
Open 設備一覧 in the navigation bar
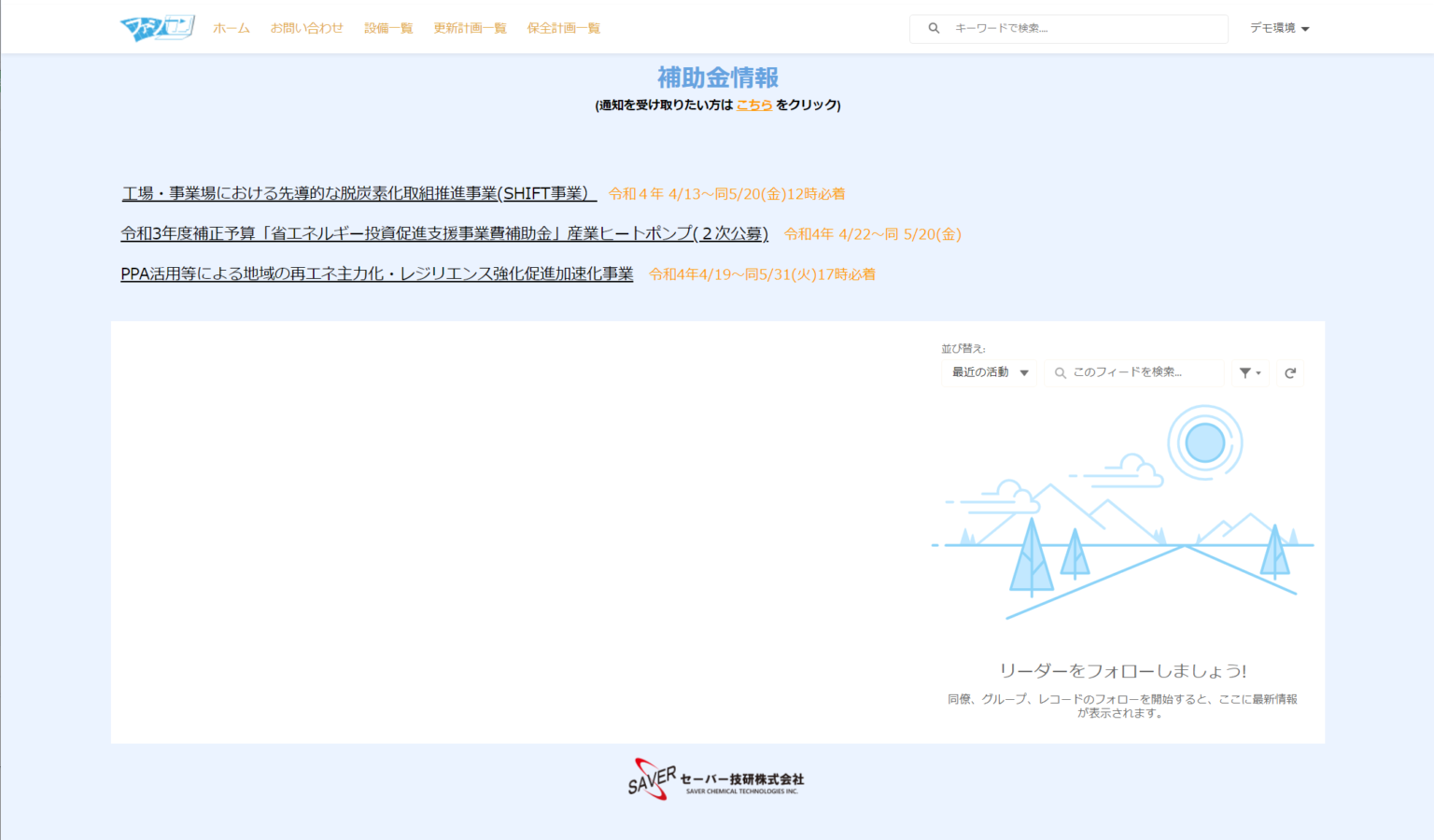tap(388, 28)
